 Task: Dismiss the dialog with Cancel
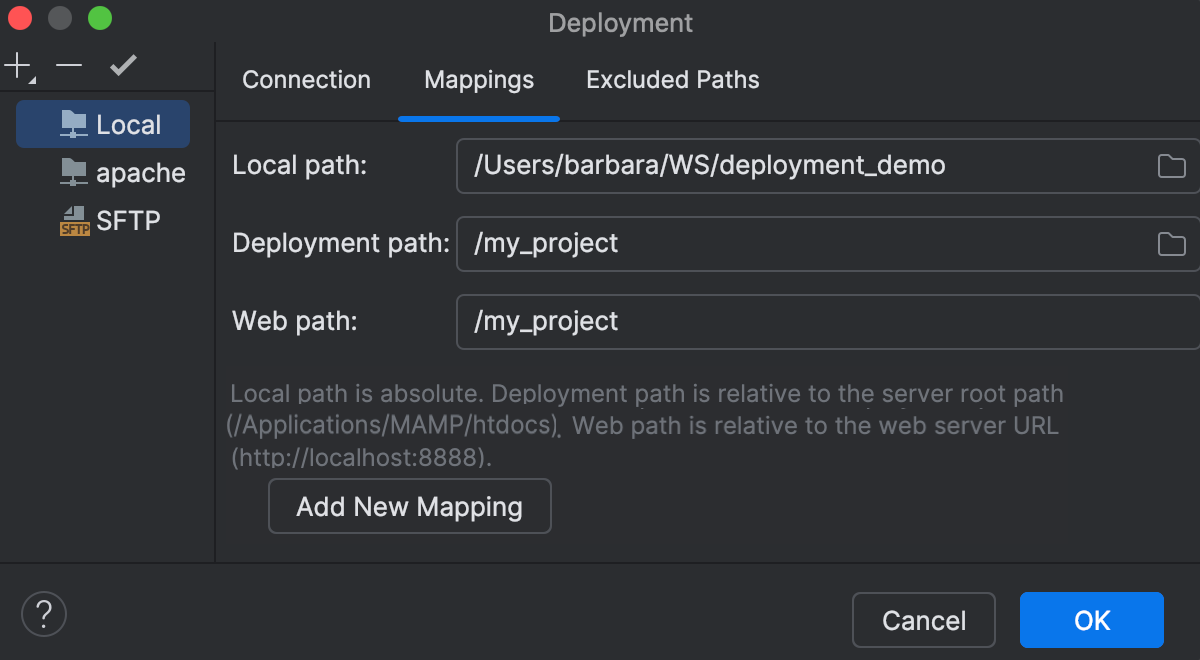(x=923, y=620)
